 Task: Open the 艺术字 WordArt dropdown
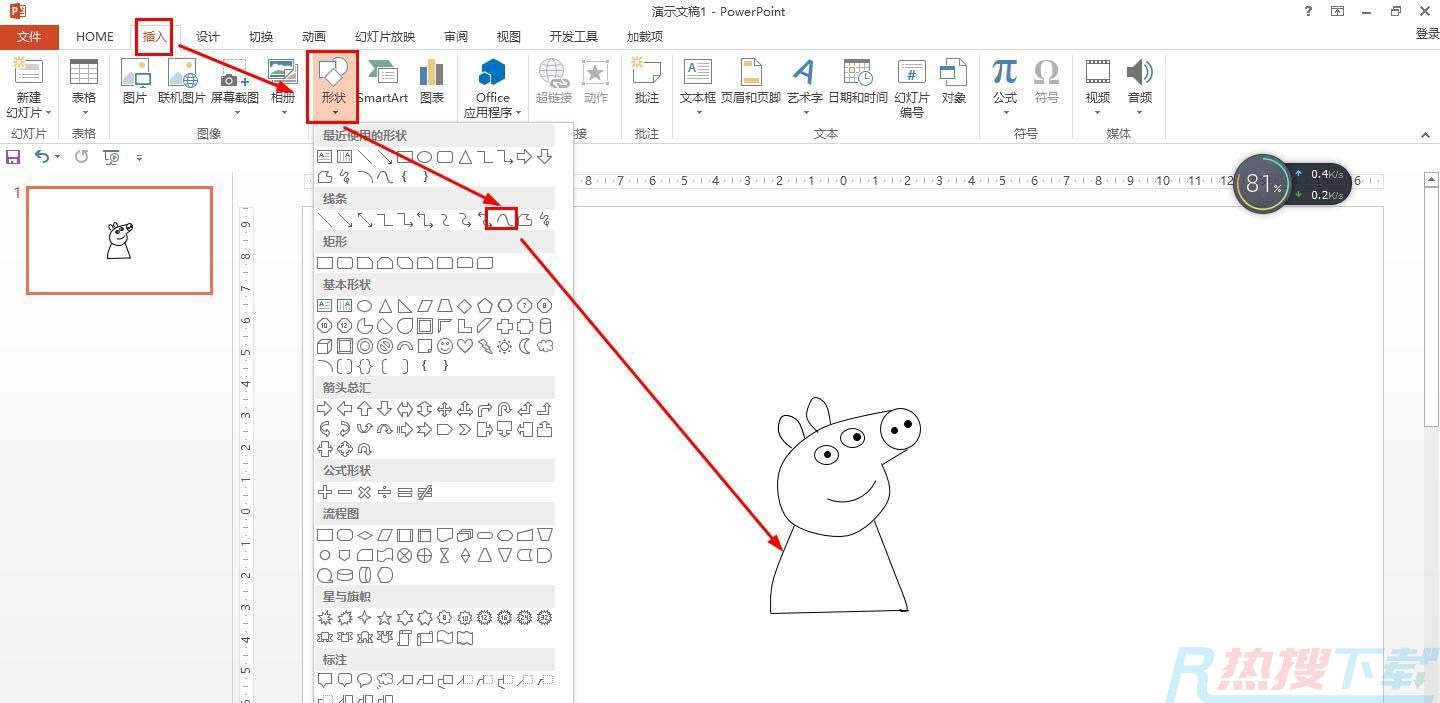(804, 85)
